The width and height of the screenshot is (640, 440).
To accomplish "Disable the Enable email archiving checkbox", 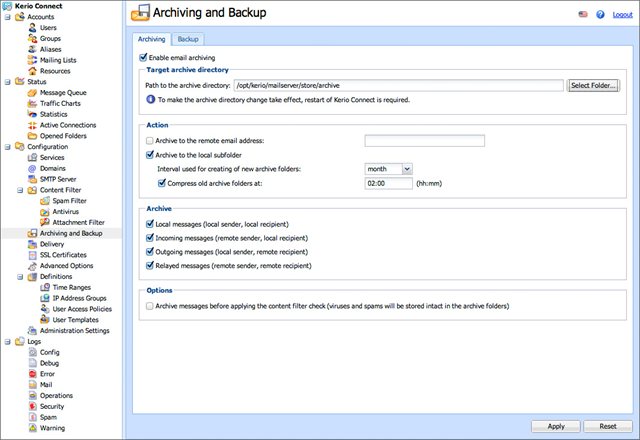I will pyautogui.click(x=143, y=57).
